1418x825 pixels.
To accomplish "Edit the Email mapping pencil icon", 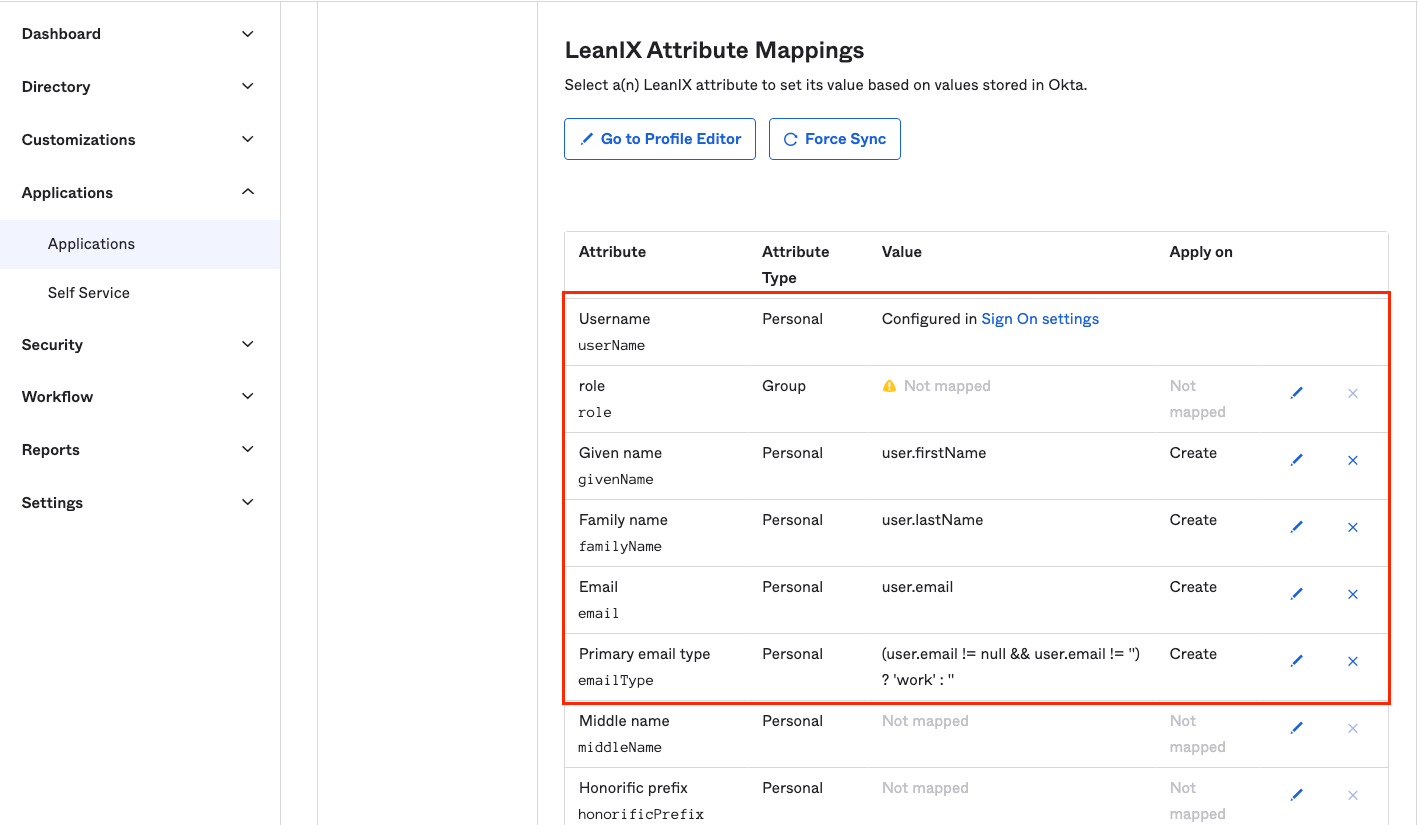I will point(1297,595).
